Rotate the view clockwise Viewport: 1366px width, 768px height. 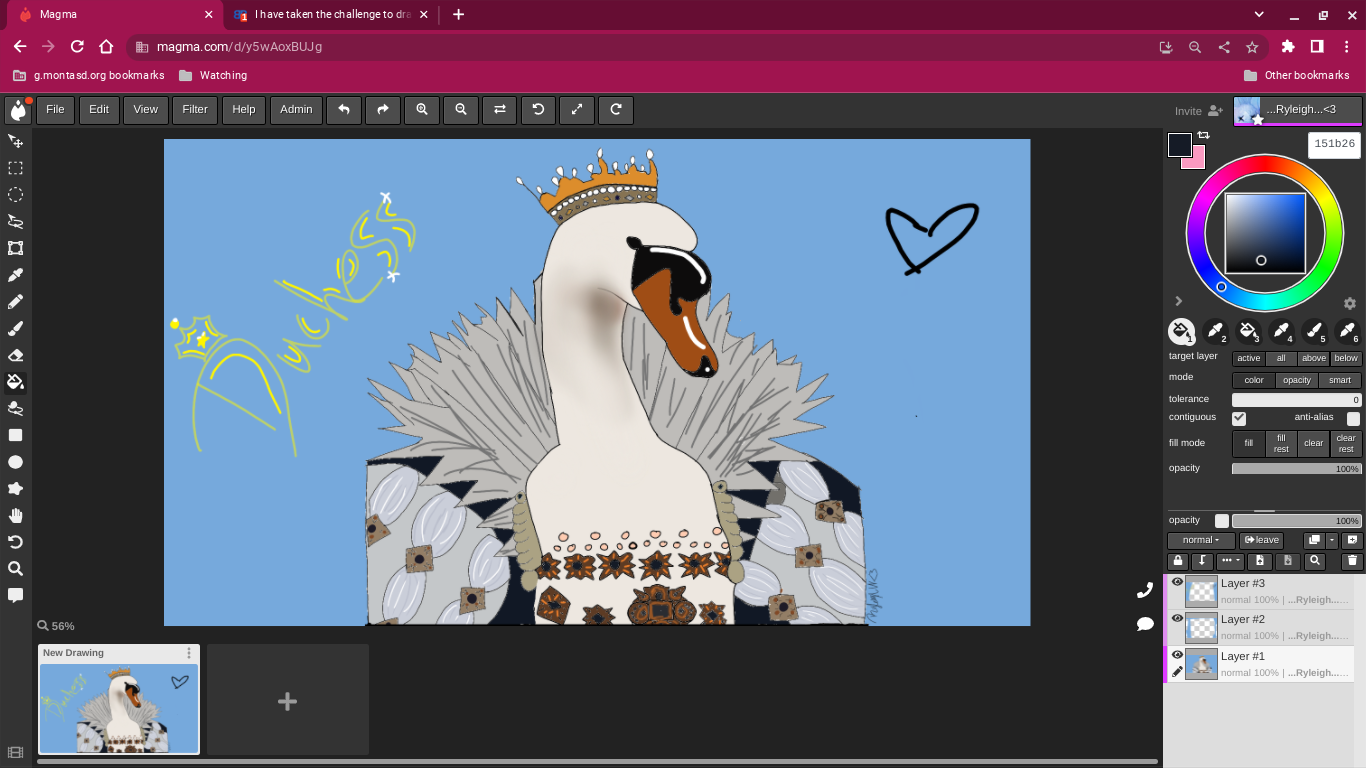[x=616, y=110]
